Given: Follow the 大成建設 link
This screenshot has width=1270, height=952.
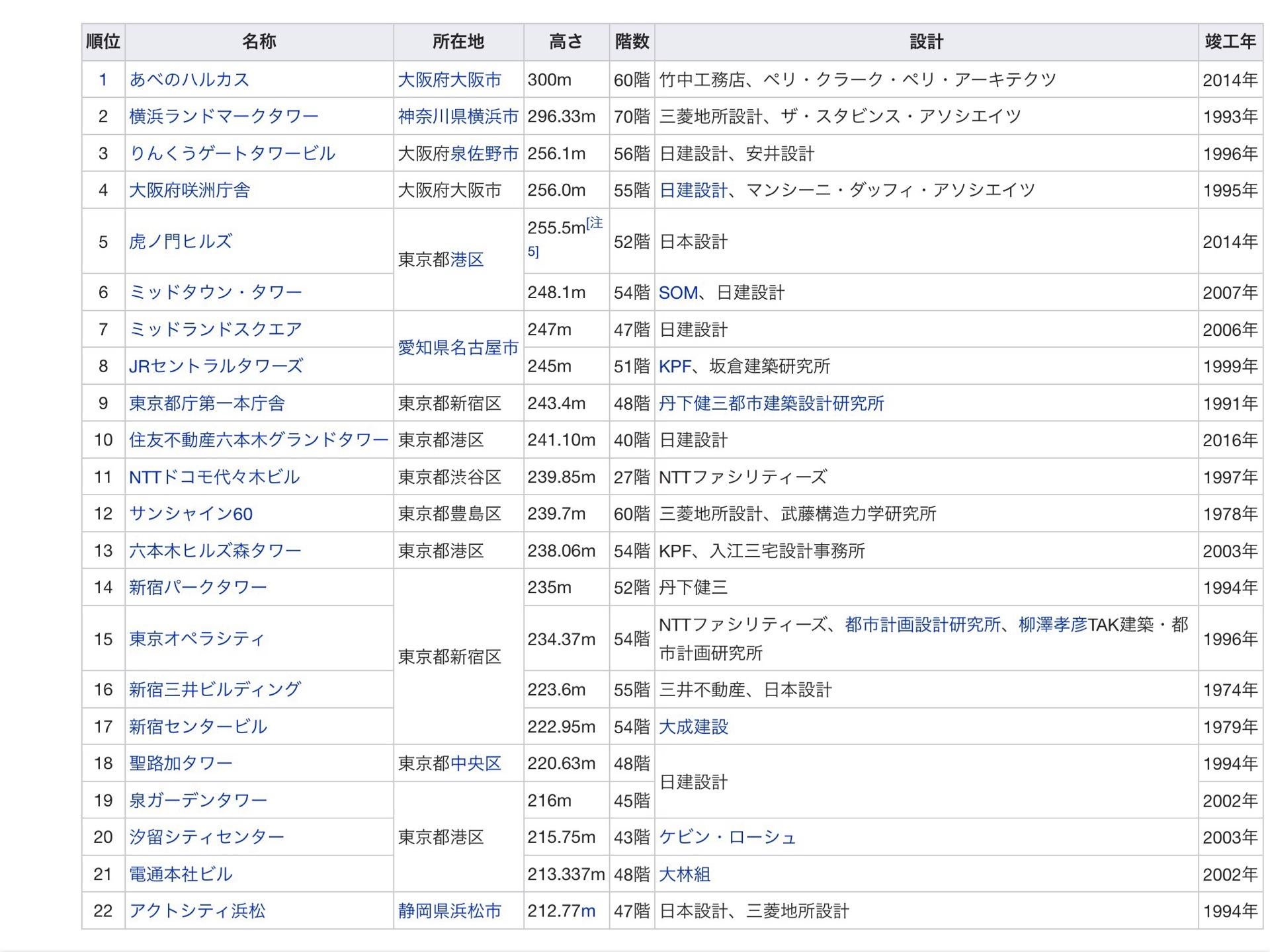Looking at the screenshot, I should tap(693, 727).
